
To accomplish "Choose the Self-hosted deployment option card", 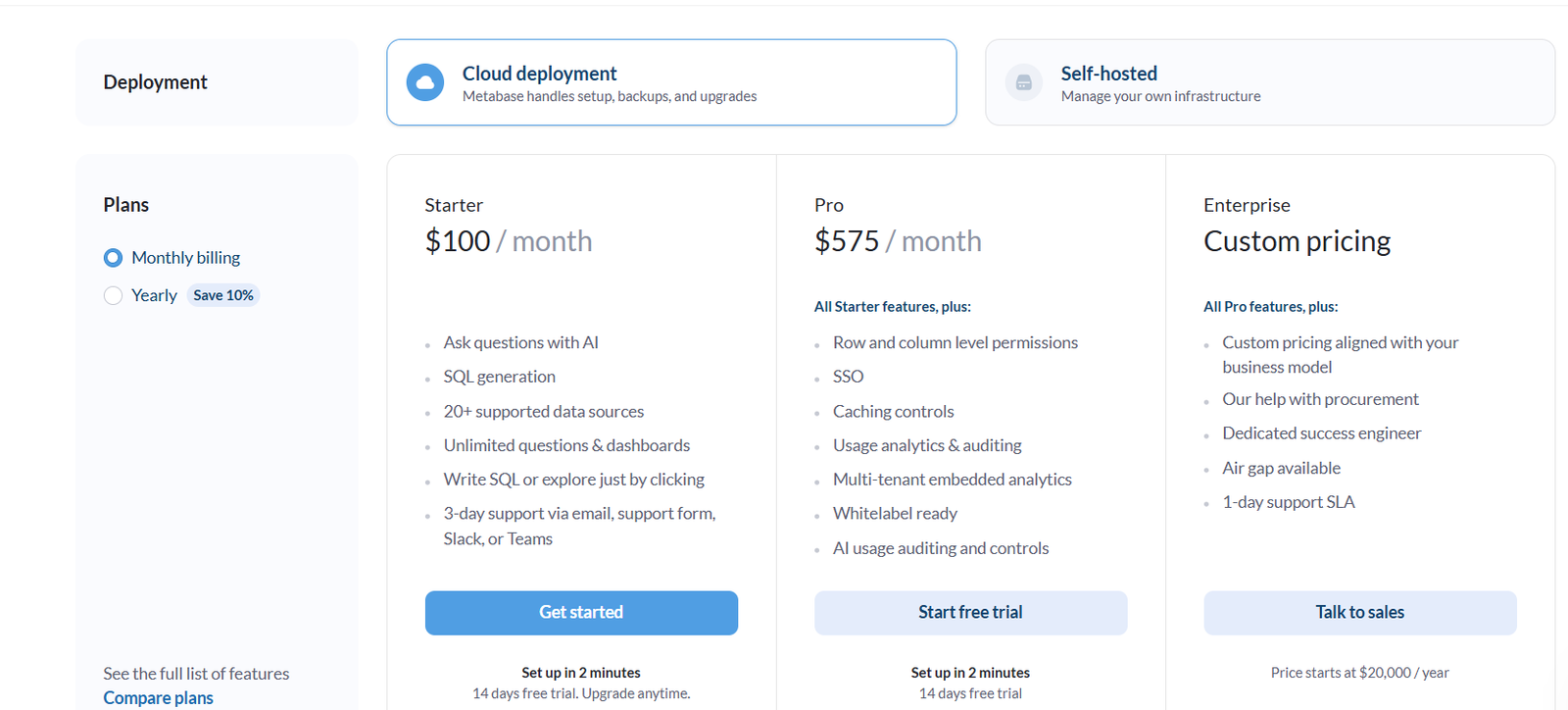I will click(x=1270, y=82).
